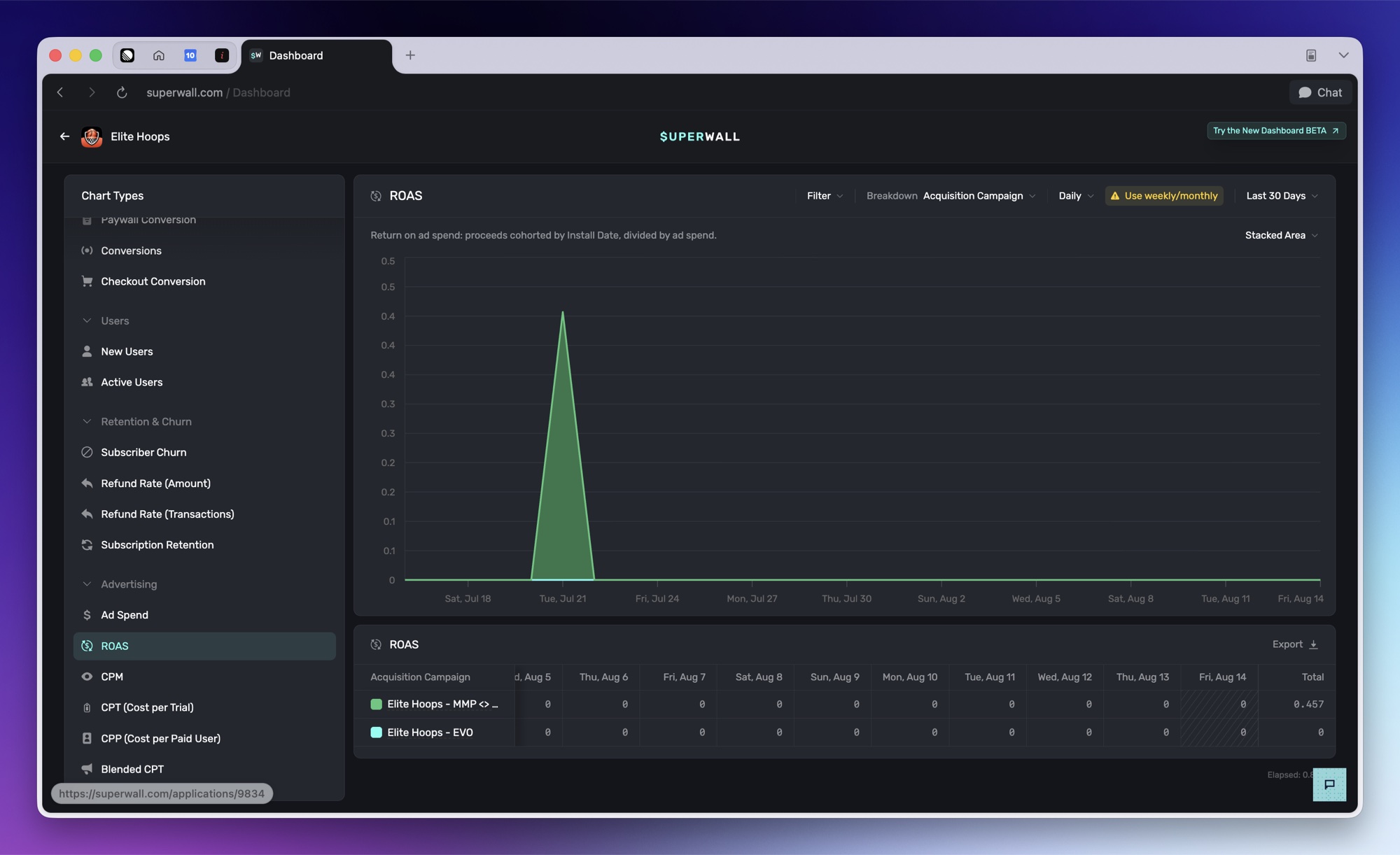
Task: Click the Export button
Action: (1295, 644)
